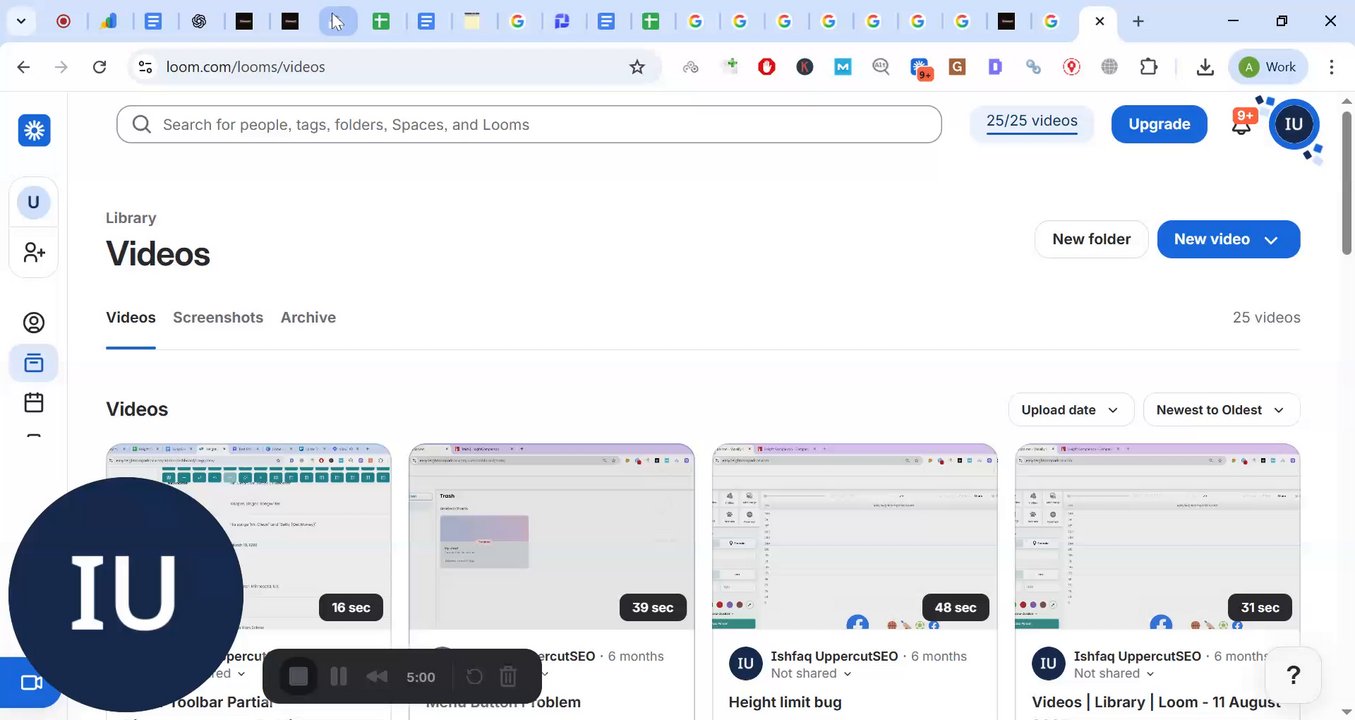
Task: Click the Upgrade button
Action: pyautogui.click(x=1159, y=124)
